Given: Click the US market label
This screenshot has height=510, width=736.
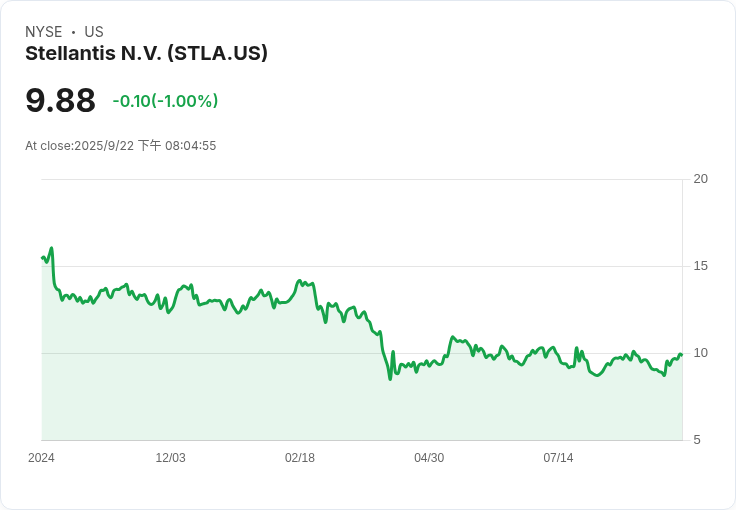Looking at the screenshot, I should point(94,32).
